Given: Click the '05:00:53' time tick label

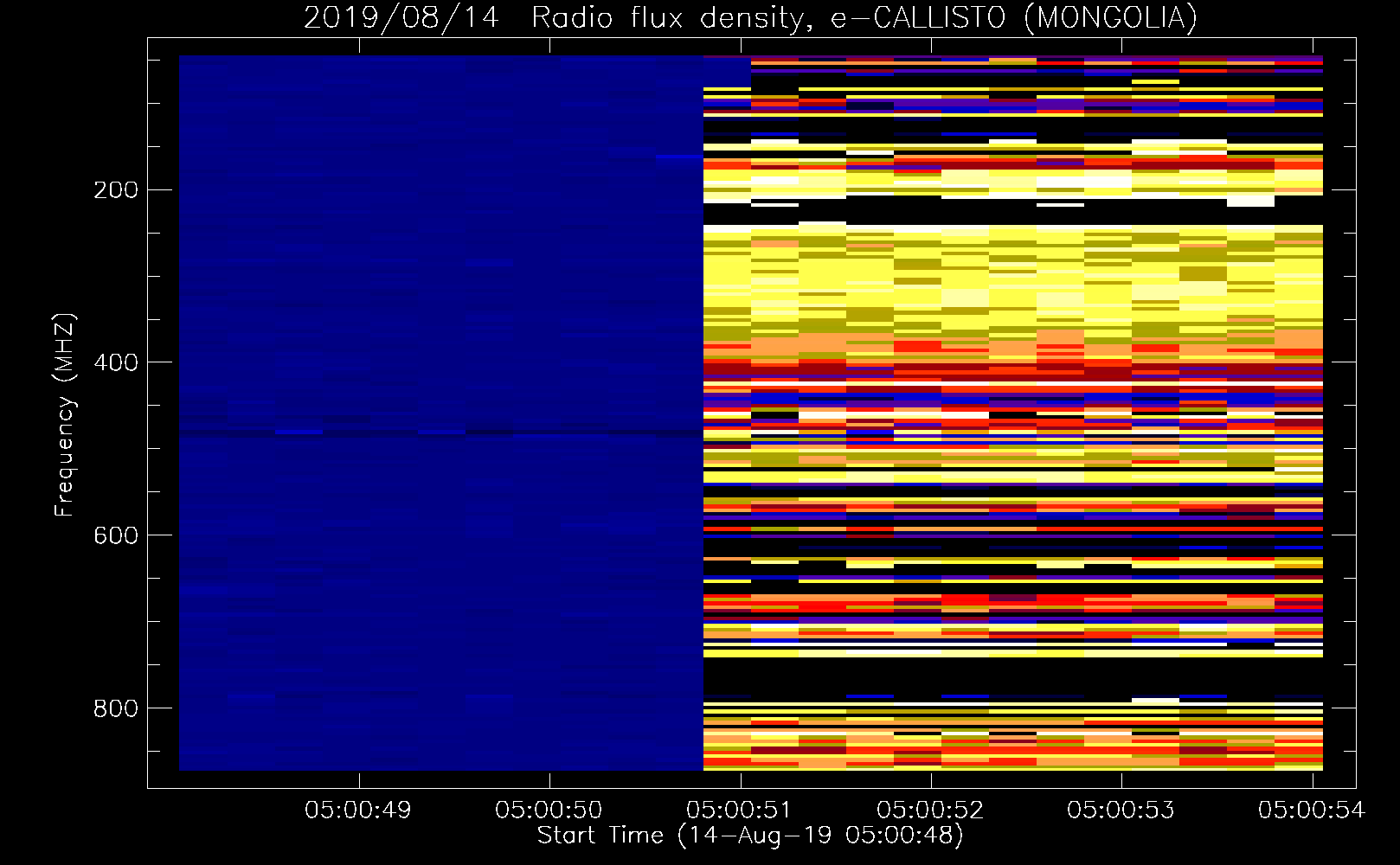Looking at the screenshot, I should 1121,810.
